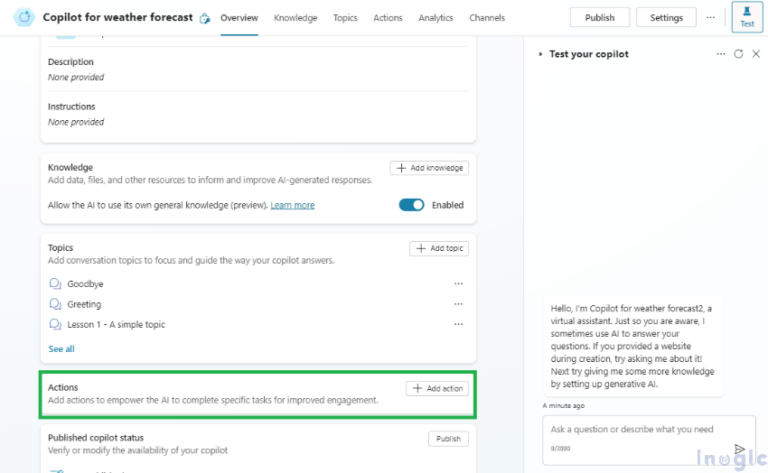Click the edit icon next to copilot name
768x473 pixels.
(205, 19)
